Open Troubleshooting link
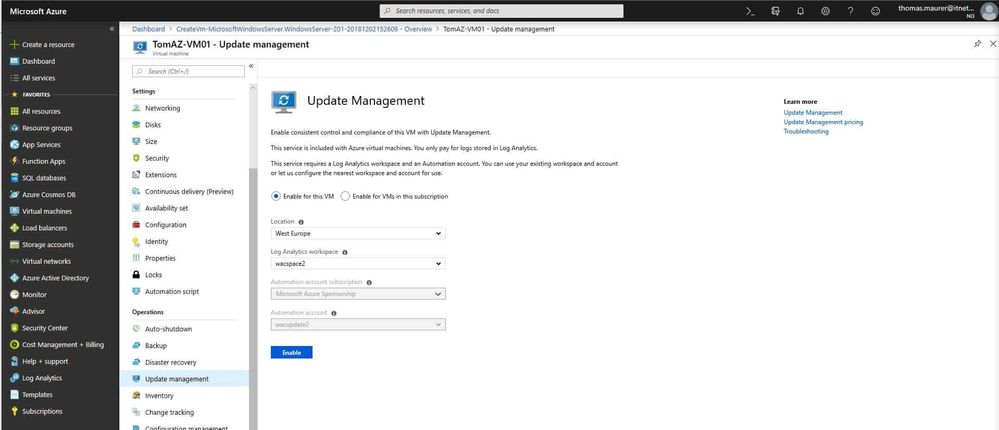The image size is (999, 430). (x=806, y=131)
